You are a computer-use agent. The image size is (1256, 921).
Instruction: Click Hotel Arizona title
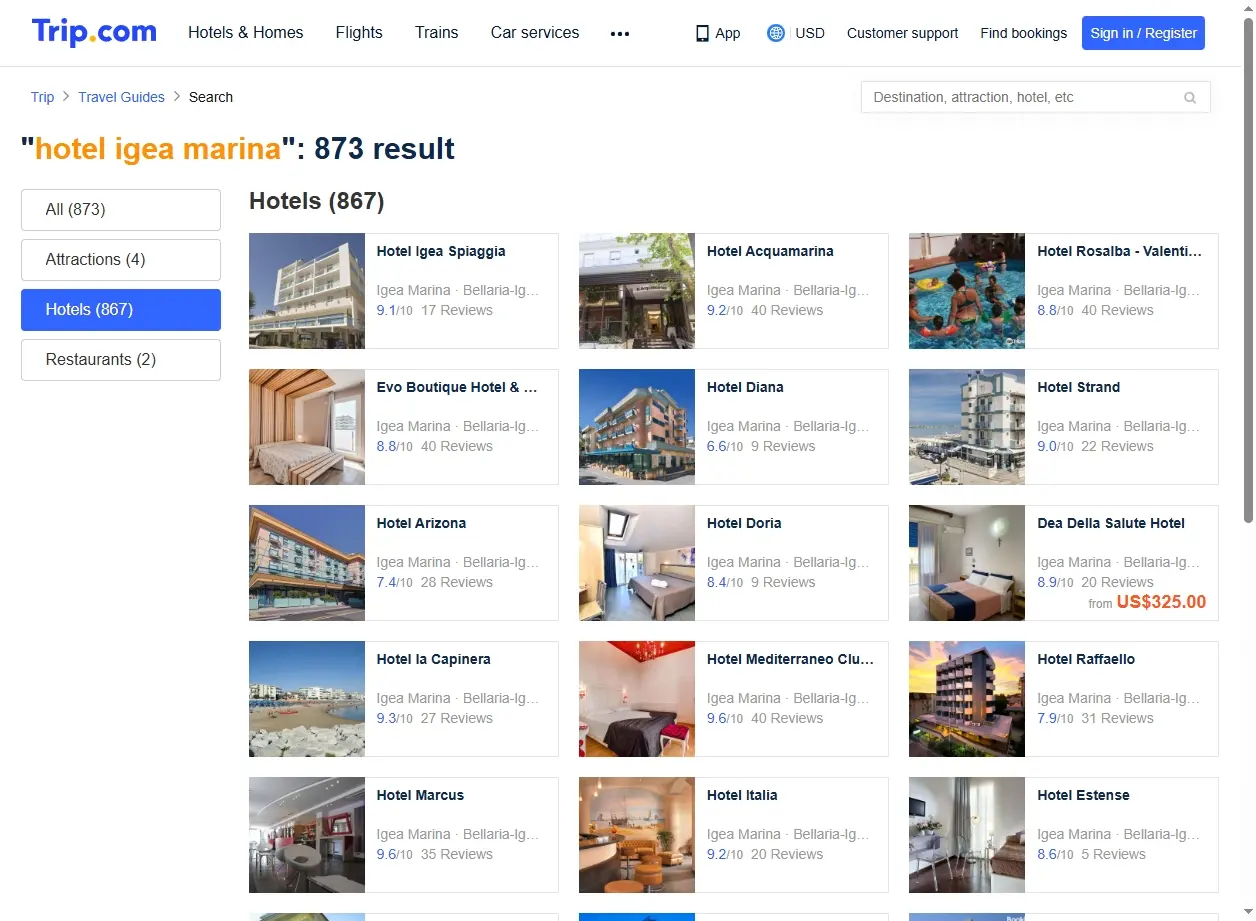point(421,523)
